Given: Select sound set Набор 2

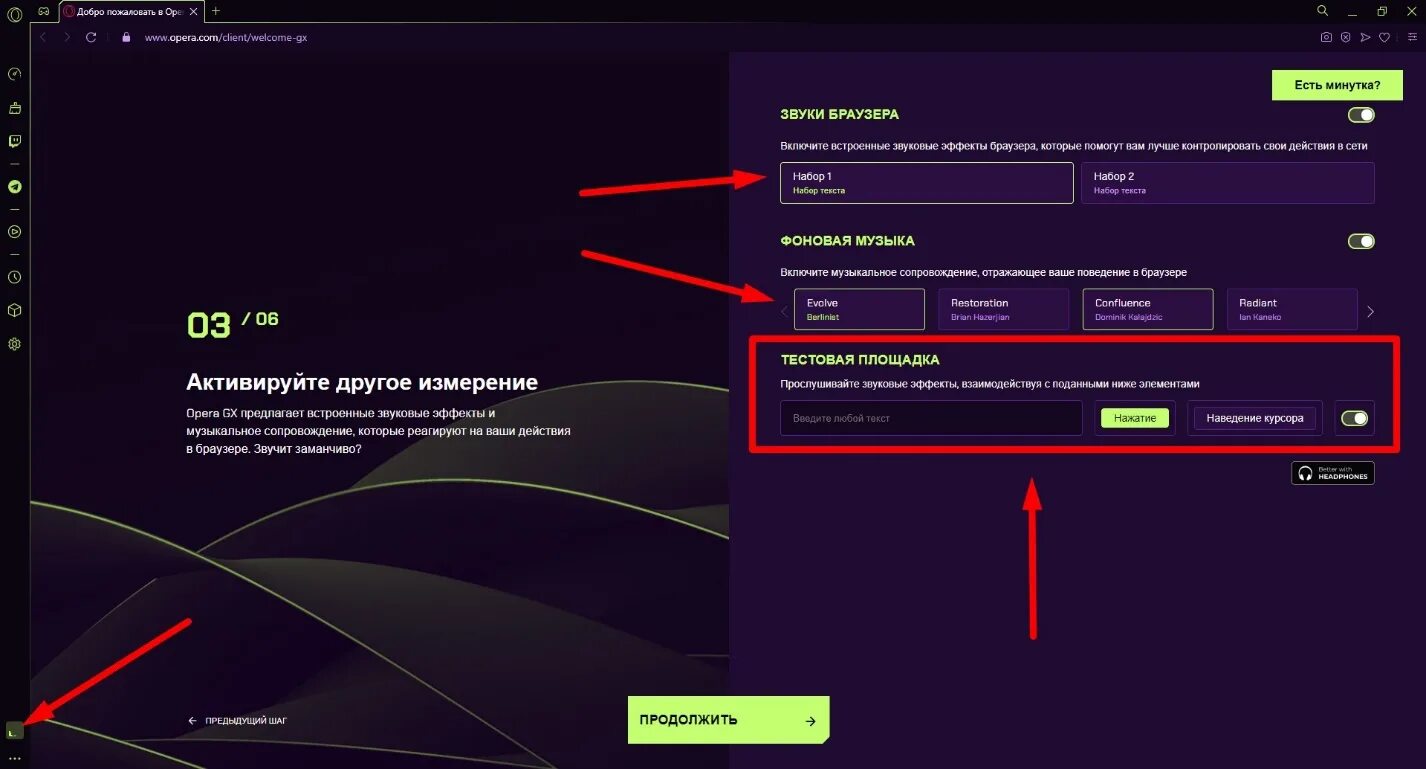Looking at the screenshot, I should pyautogui.click(x=1228, y=183).
